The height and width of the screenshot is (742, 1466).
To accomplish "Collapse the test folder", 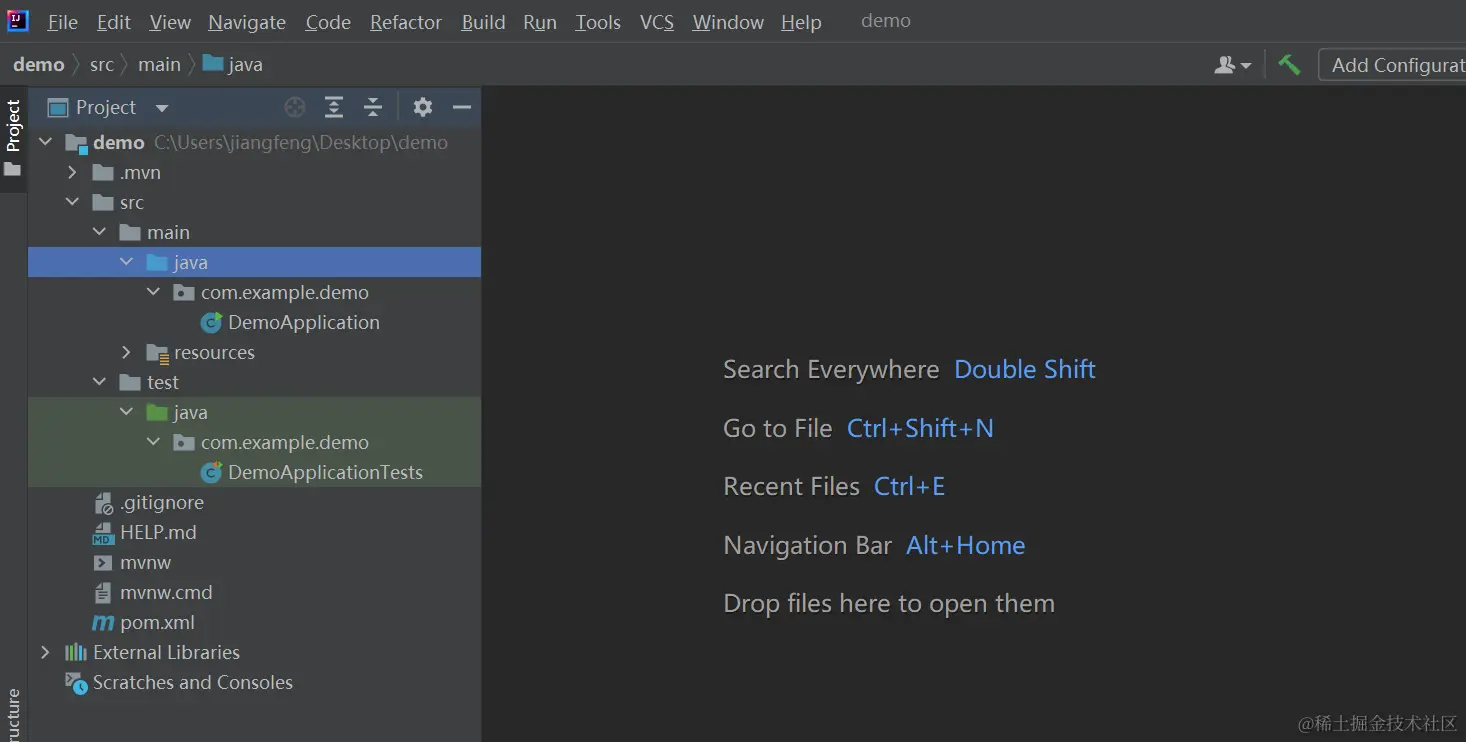I will point(99,383).
